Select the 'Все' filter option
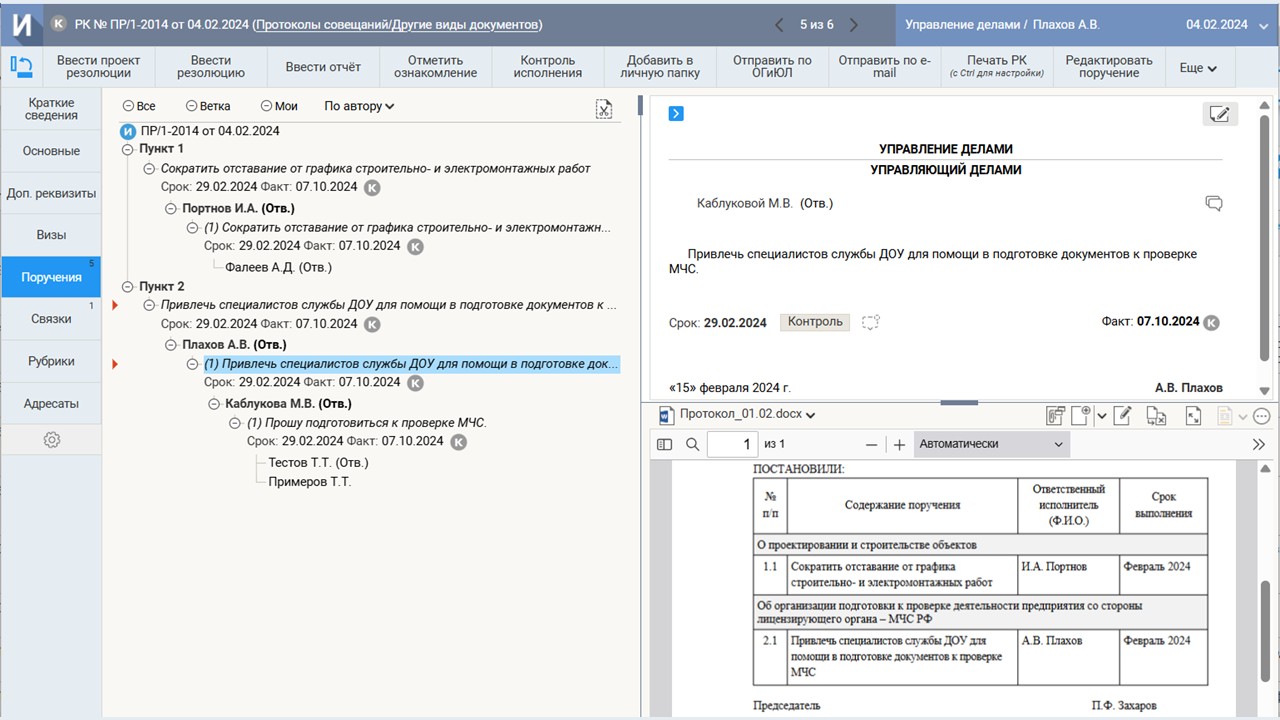1280x720 pixels. (x=138, y=106)
